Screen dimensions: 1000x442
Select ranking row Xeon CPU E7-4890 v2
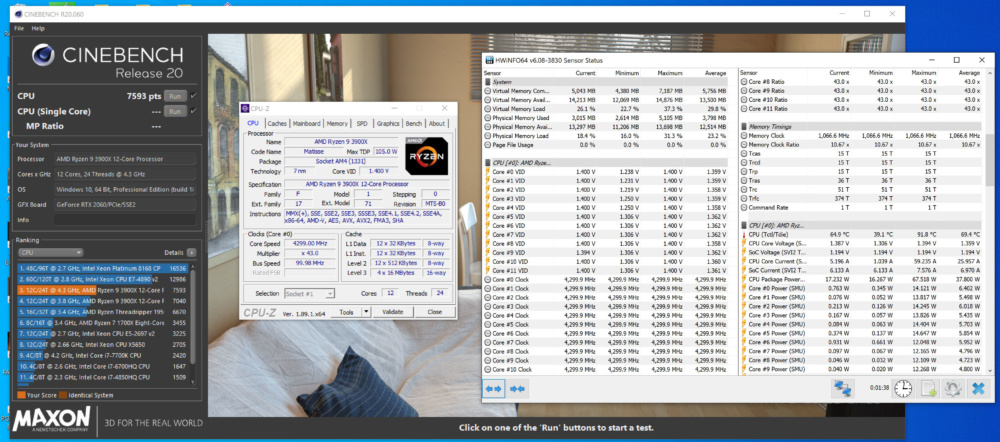(x=103, y=279)
